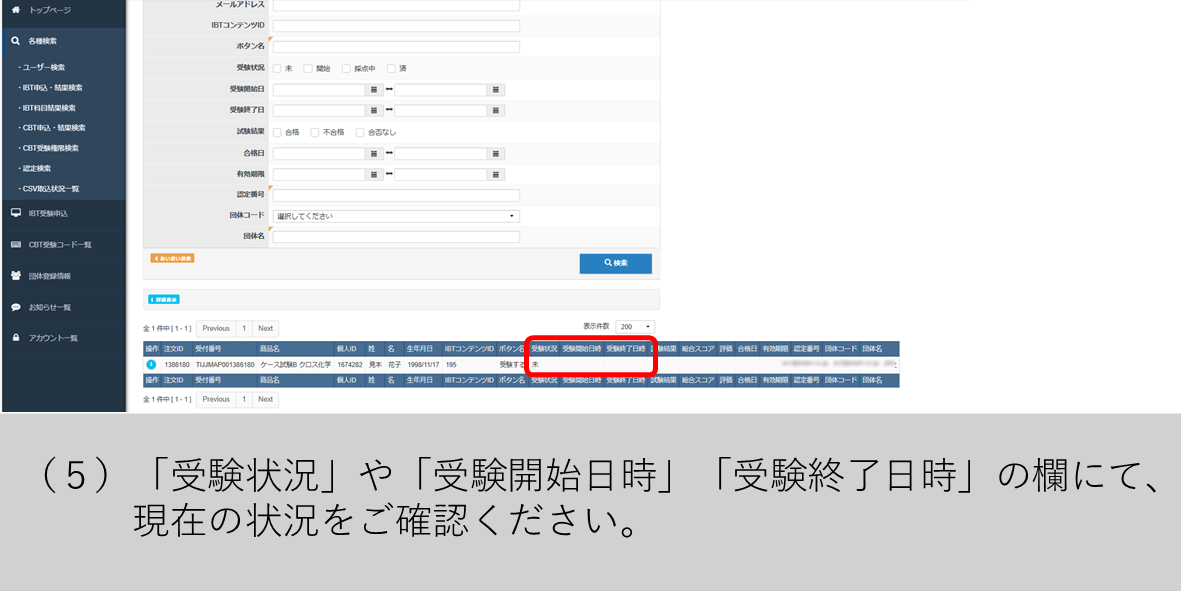
Task: Check the 開始 exam status checkbox
Action: coord(308,69)
